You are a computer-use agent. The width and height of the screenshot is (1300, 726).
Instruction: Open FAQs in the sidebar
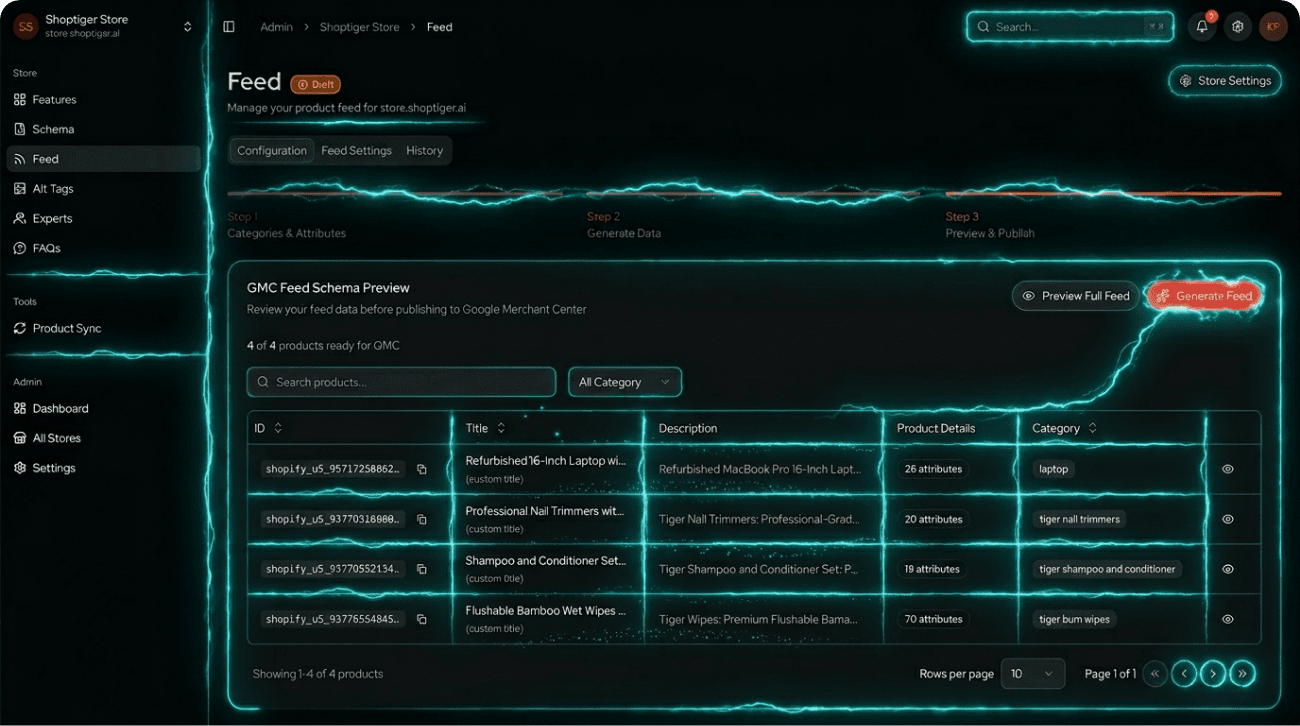tap(103, 248)
